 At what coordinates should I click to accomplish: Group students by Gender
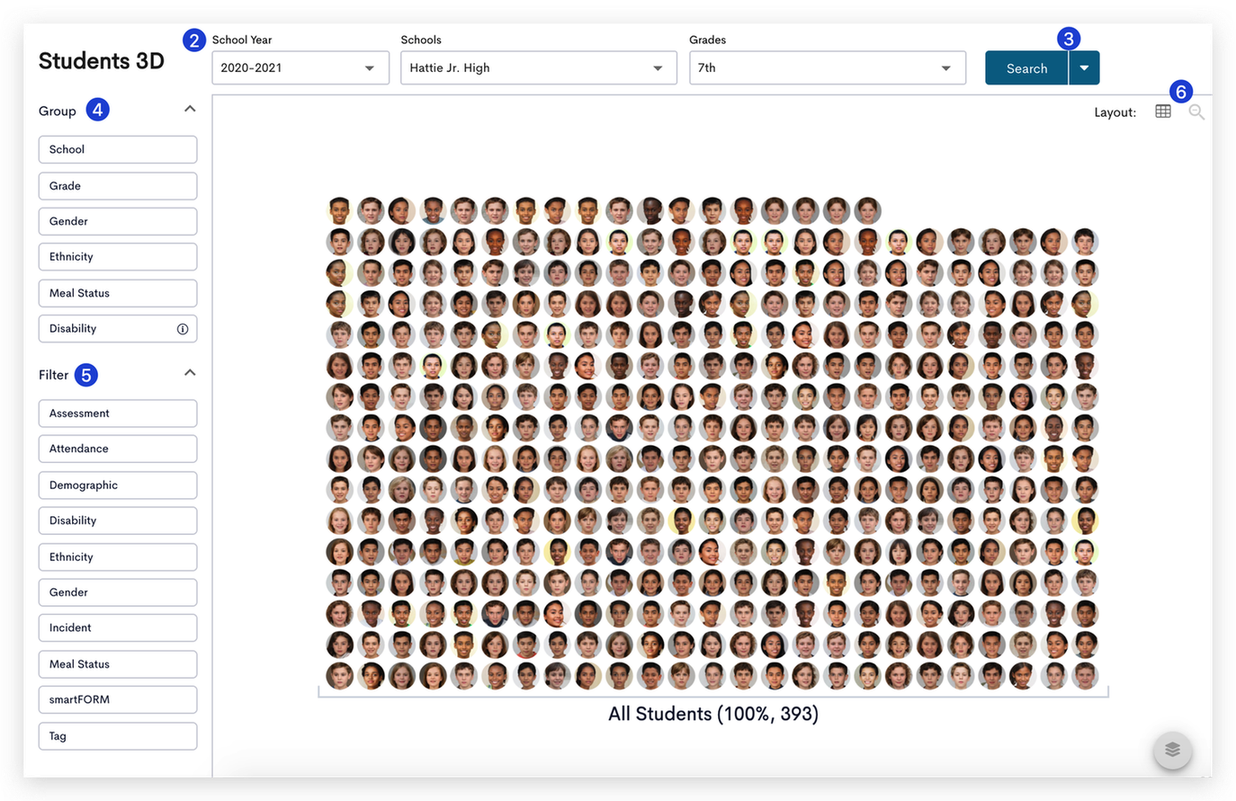(x=118, y=221)
